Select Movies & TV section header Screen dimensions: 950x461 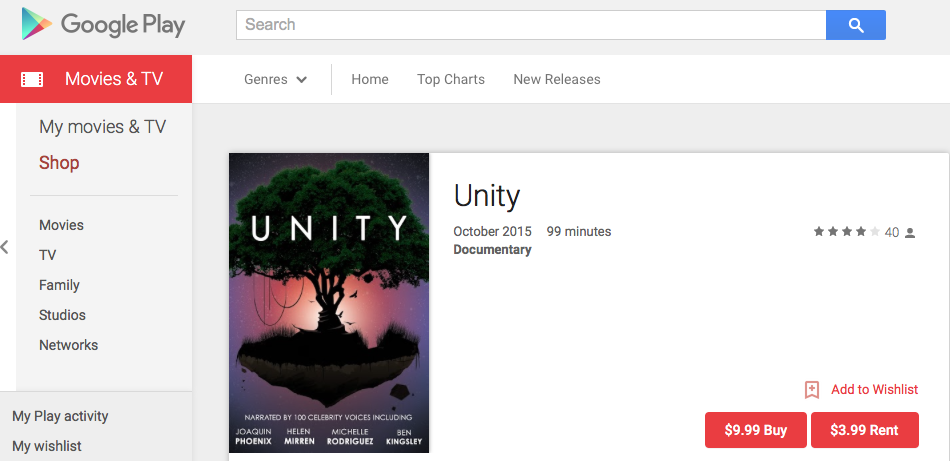coord(96,79)
